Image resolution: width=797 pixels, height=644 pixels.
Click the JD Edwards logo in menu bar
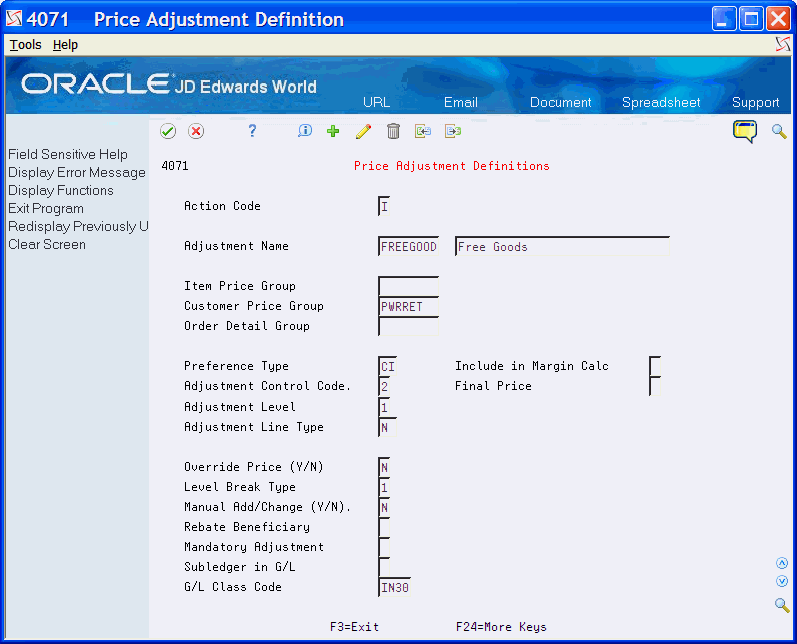(783, 45)
